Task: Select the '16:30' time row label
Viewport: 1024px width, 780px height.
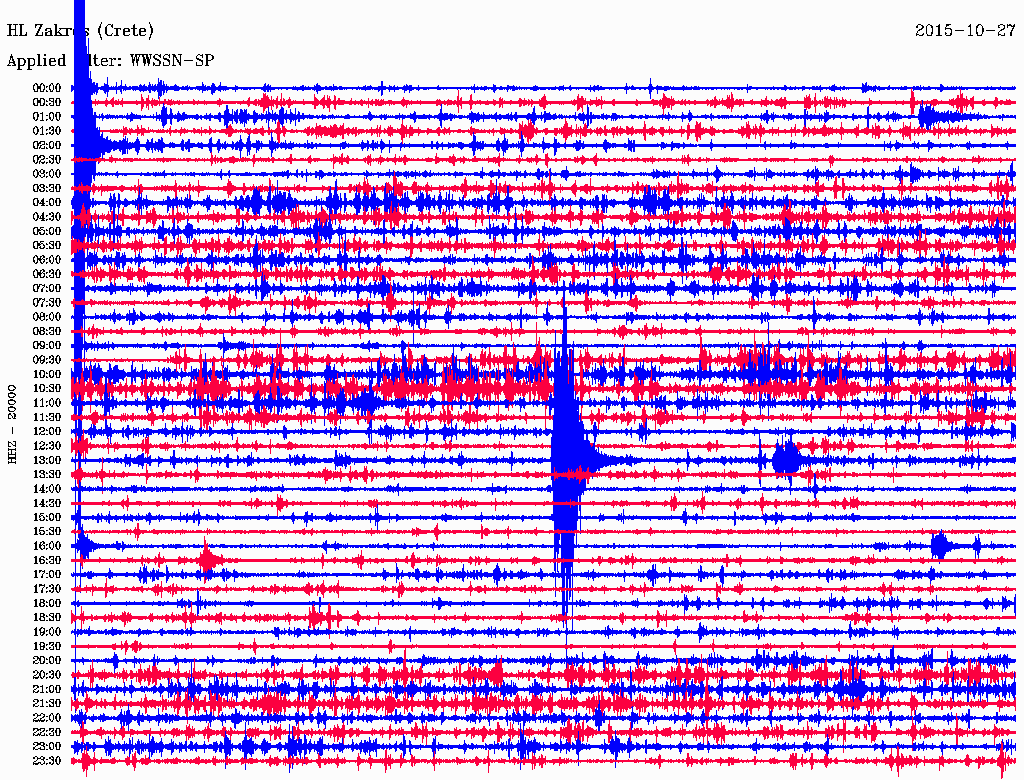Action: point(47,561)
